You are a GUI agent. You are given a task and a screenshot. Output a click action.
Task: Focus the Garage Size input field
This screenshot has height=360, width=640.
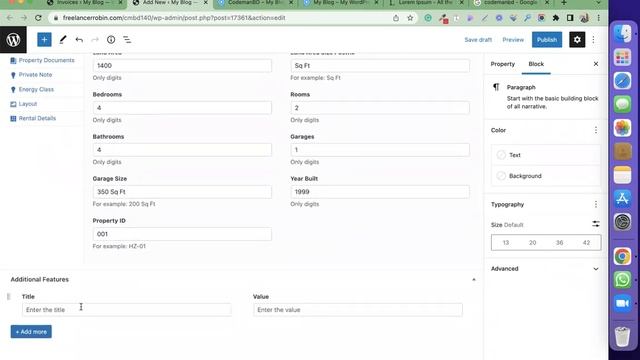click(182, 192)
